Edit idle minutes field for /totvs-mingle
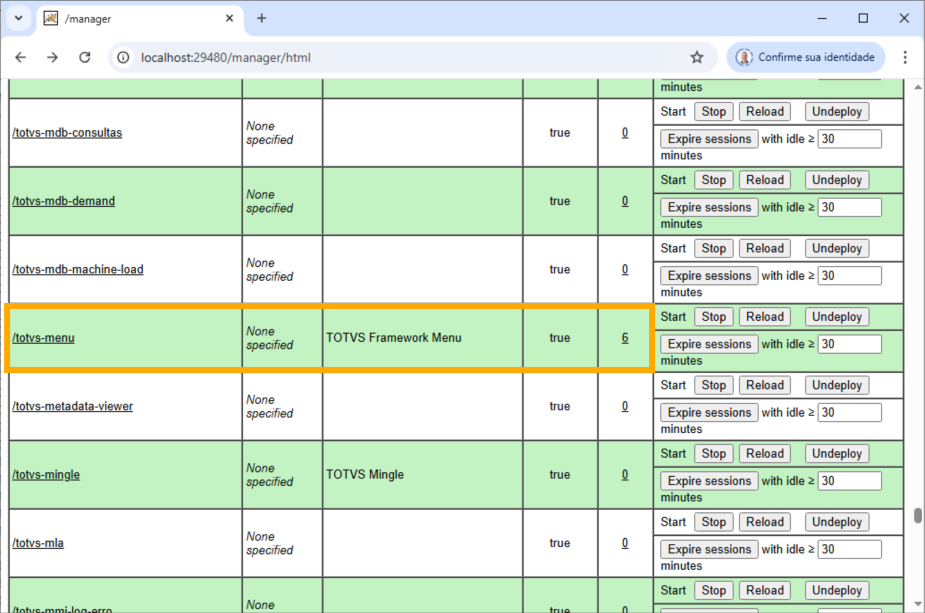The image size is (925, 613). pyautogui.click(x=849, y=481)
